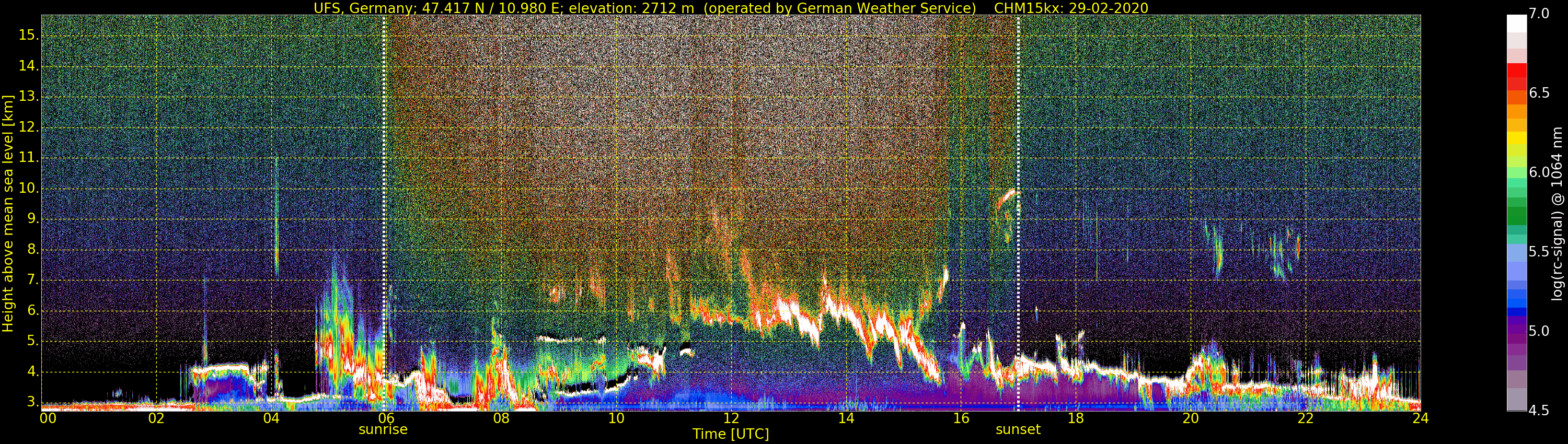Click the '04' time axis tick label
This screenshot has width=1568, height=444.
(x=271, y=418)
